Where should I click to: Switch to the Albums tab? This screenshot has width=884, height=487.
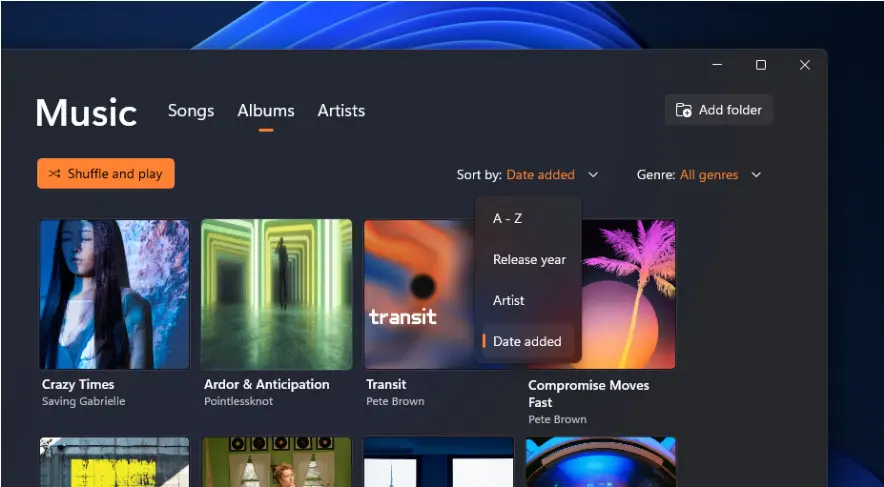(266, 110)
